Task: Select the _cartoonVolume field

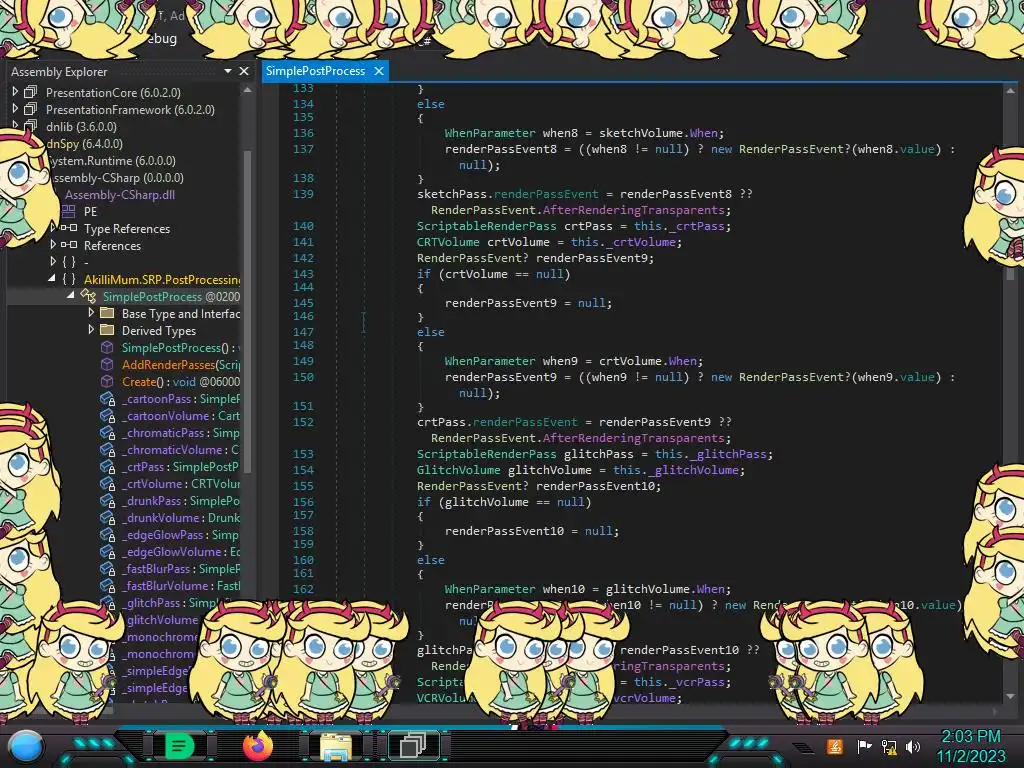Action: pos(181,415)
